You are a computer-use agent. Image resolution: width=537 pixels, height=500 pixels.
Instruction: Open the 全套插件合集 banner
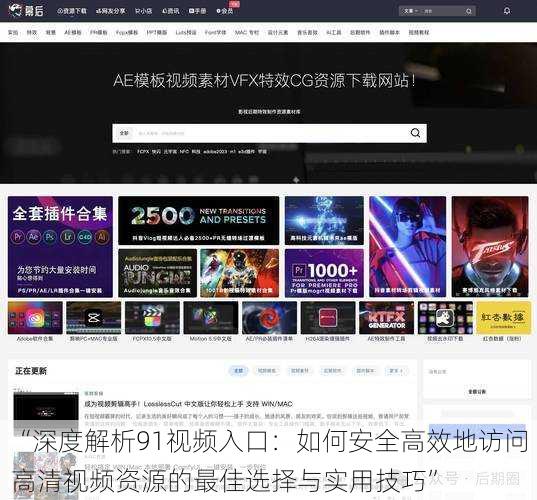(60, 247)
